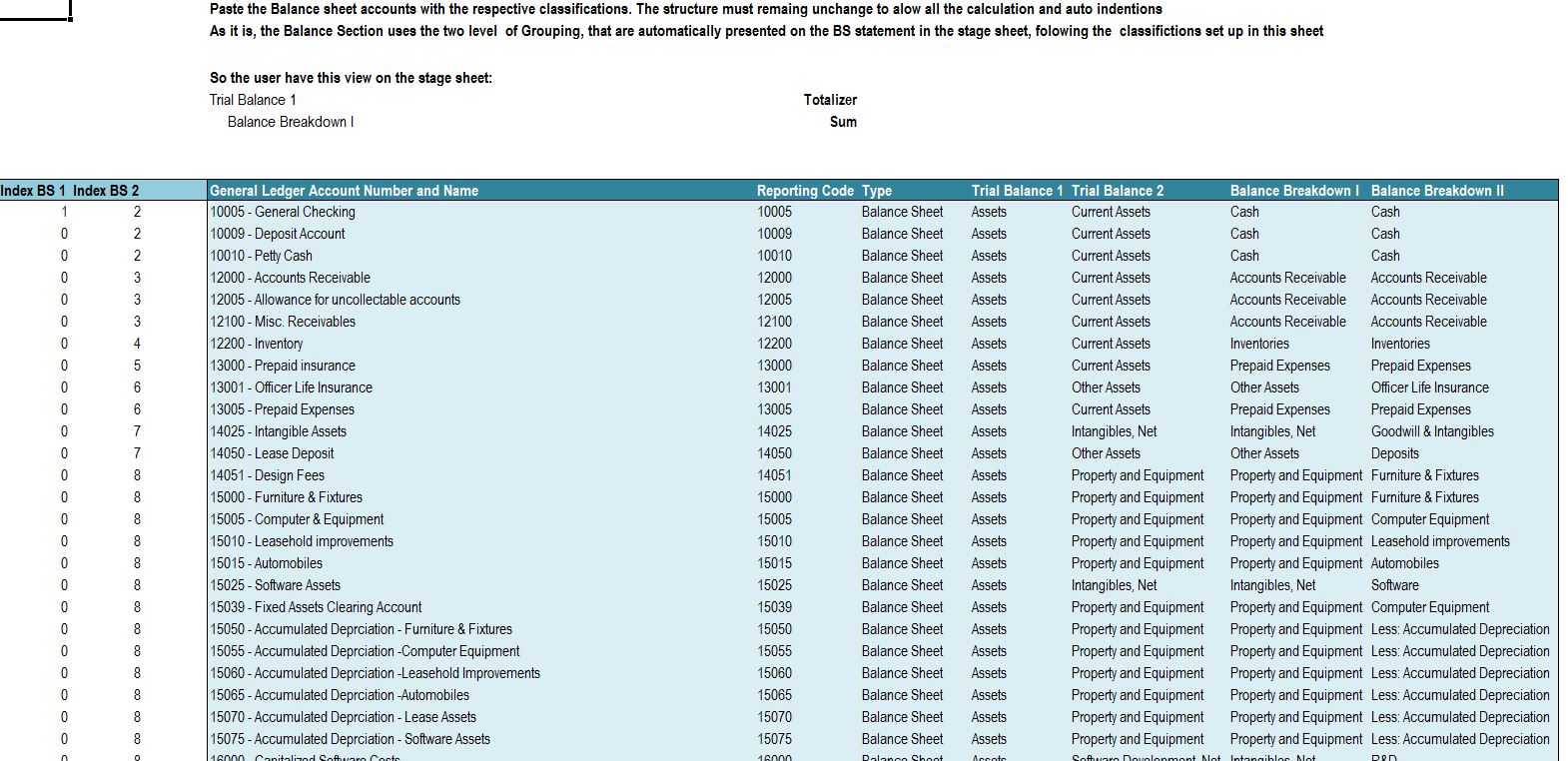Click the 'Inventories' Balance Breakdown I cell

[x=1259, y=344]
